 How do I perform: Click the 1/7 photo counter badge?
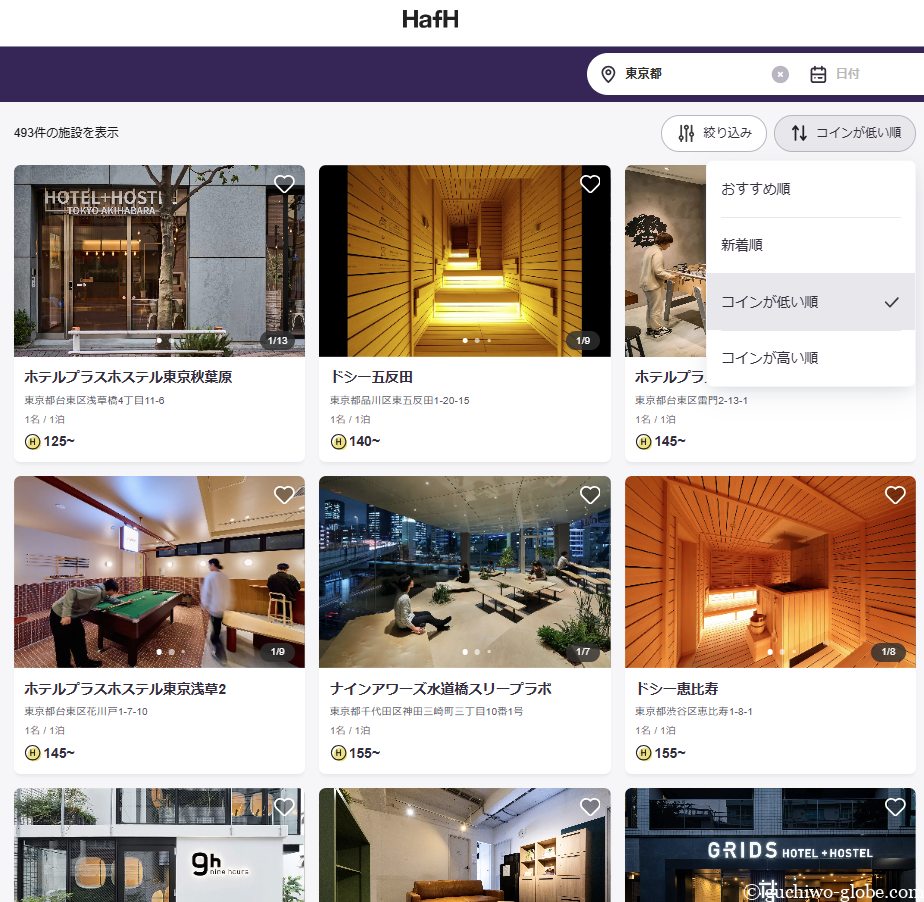[583, 652]
